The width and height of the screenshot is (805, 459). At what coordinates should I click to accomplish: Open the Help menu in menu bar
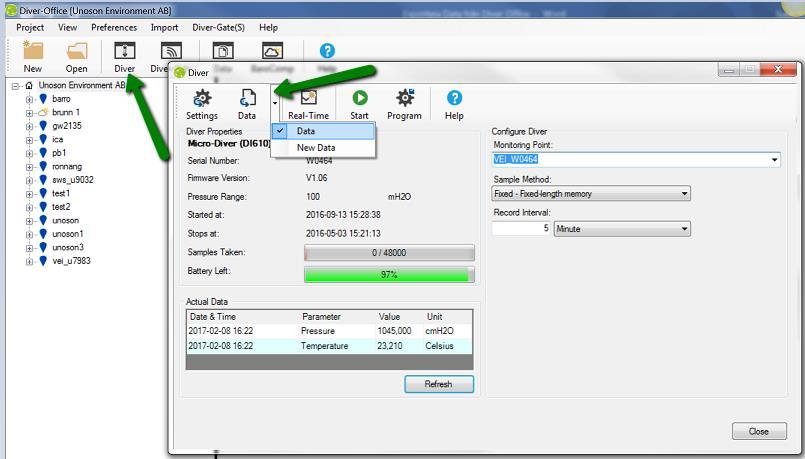[269, 28]
